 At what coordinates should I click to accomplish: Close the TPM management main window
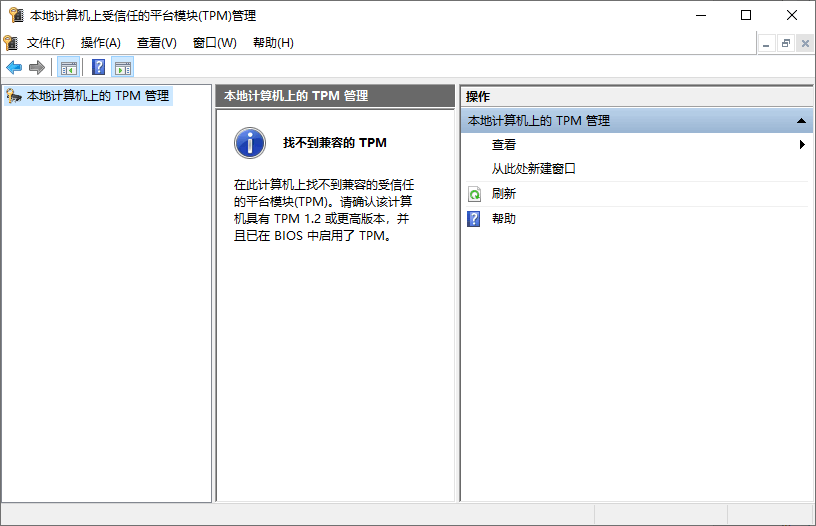(x=792, y=16)
